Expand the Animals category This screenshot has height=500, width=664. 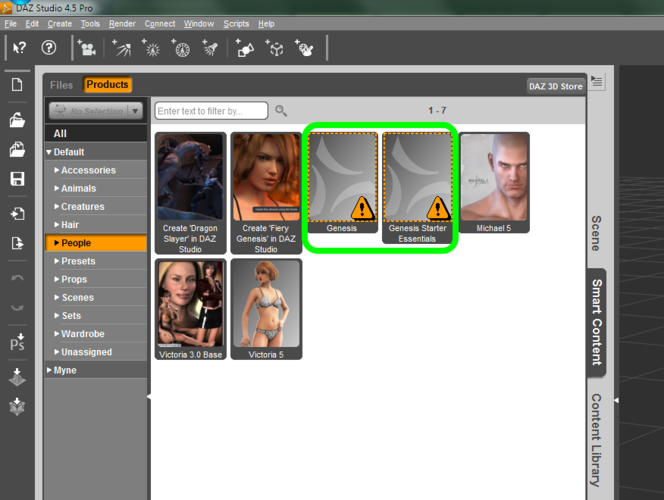coord(56,188)
